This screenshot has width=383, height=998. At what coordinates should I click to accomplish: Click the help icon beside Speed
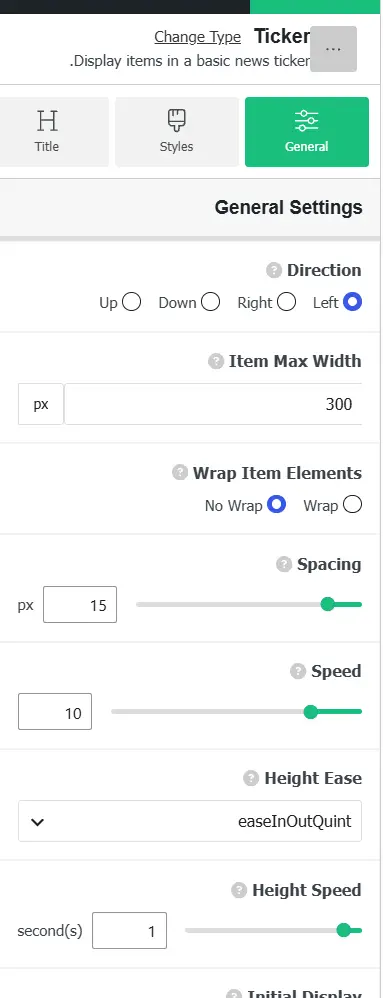coord(298,671)
